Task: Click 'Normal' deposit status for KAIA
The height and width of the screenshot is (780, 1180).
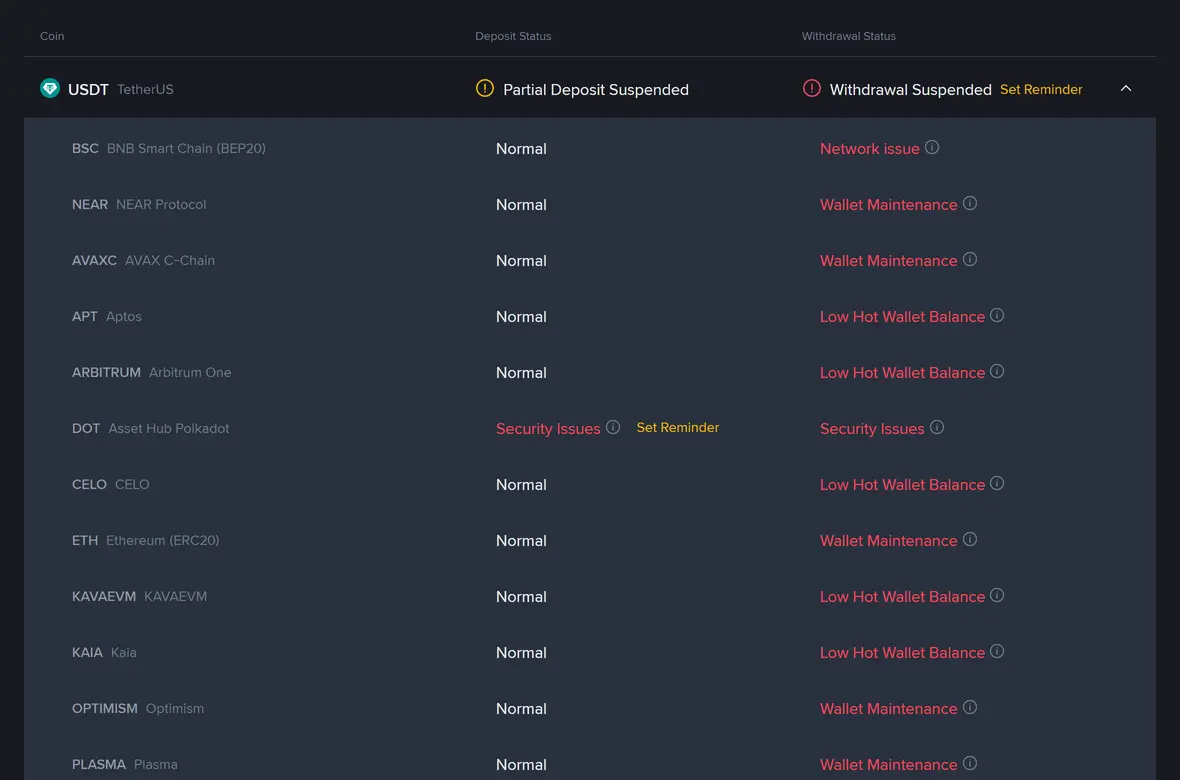Action: (521, 653)
